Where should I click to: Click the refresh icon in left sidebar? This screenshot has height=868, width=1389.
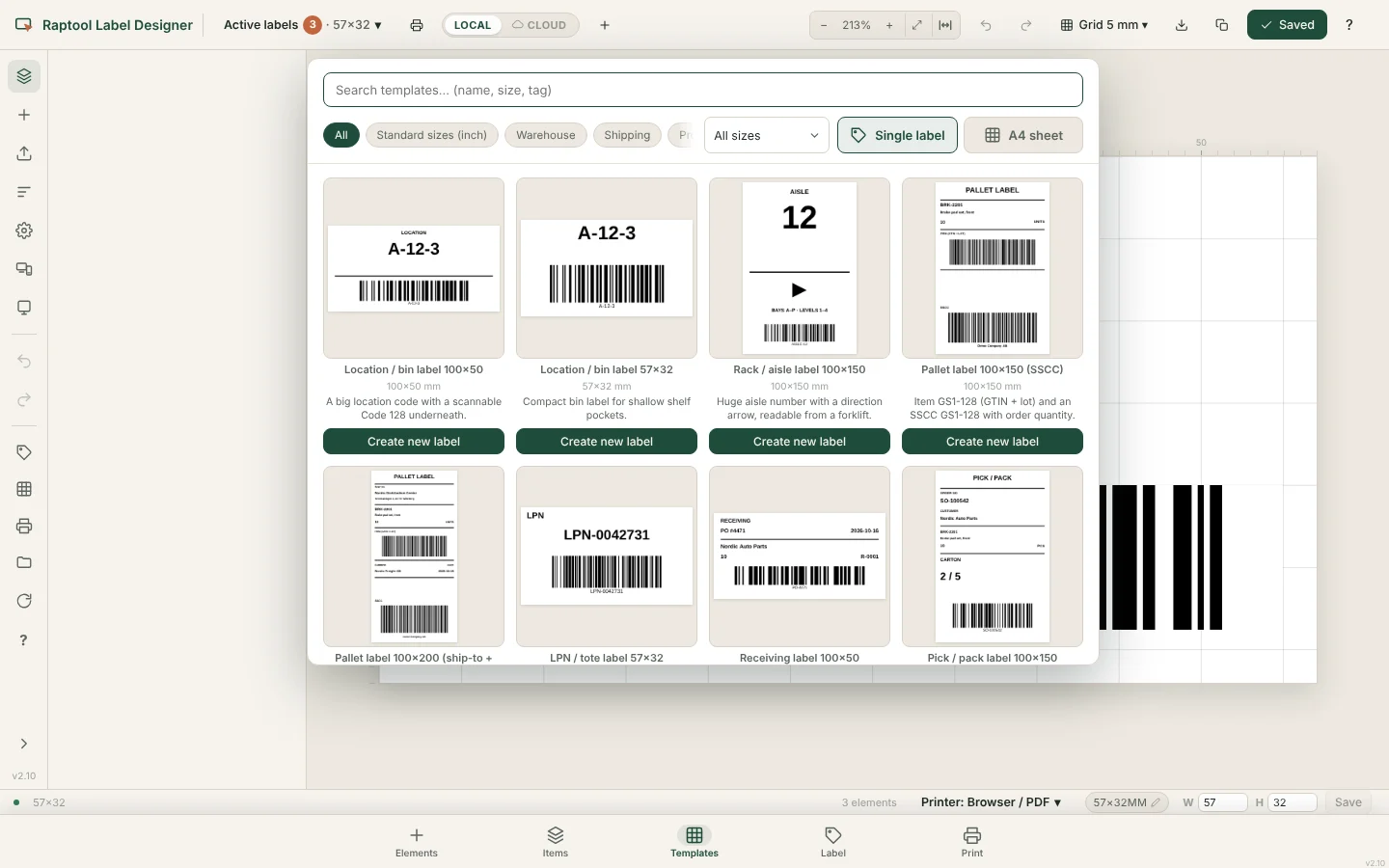[24, 601]
